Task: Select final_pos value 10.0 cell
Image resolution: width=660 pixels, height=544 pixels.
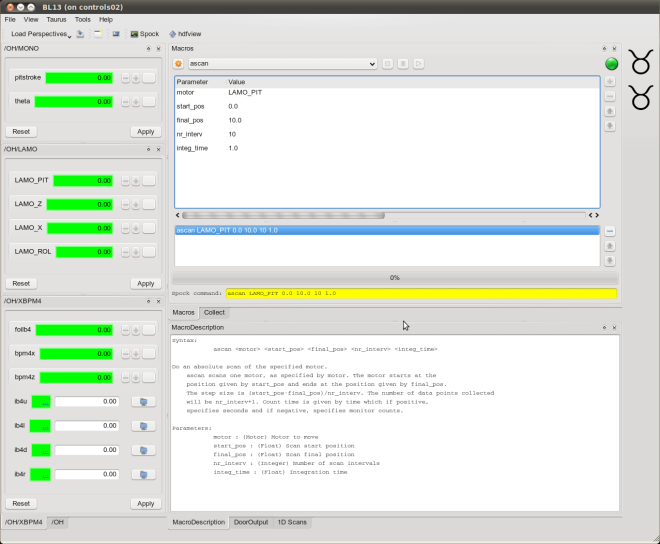Action: coord(235,120)
